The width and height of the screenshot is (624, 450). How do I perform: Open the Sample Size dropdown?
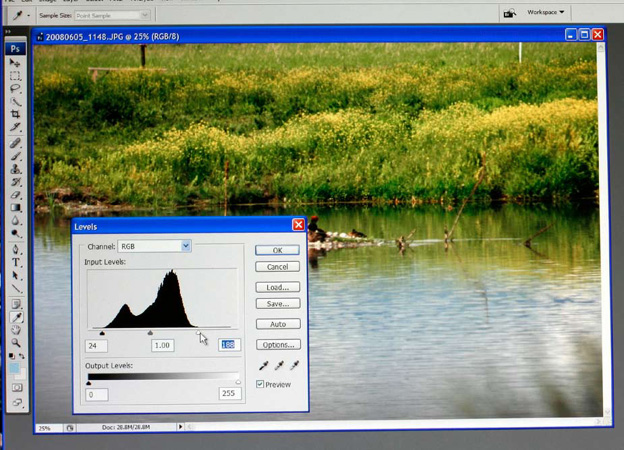pos(115,15)
